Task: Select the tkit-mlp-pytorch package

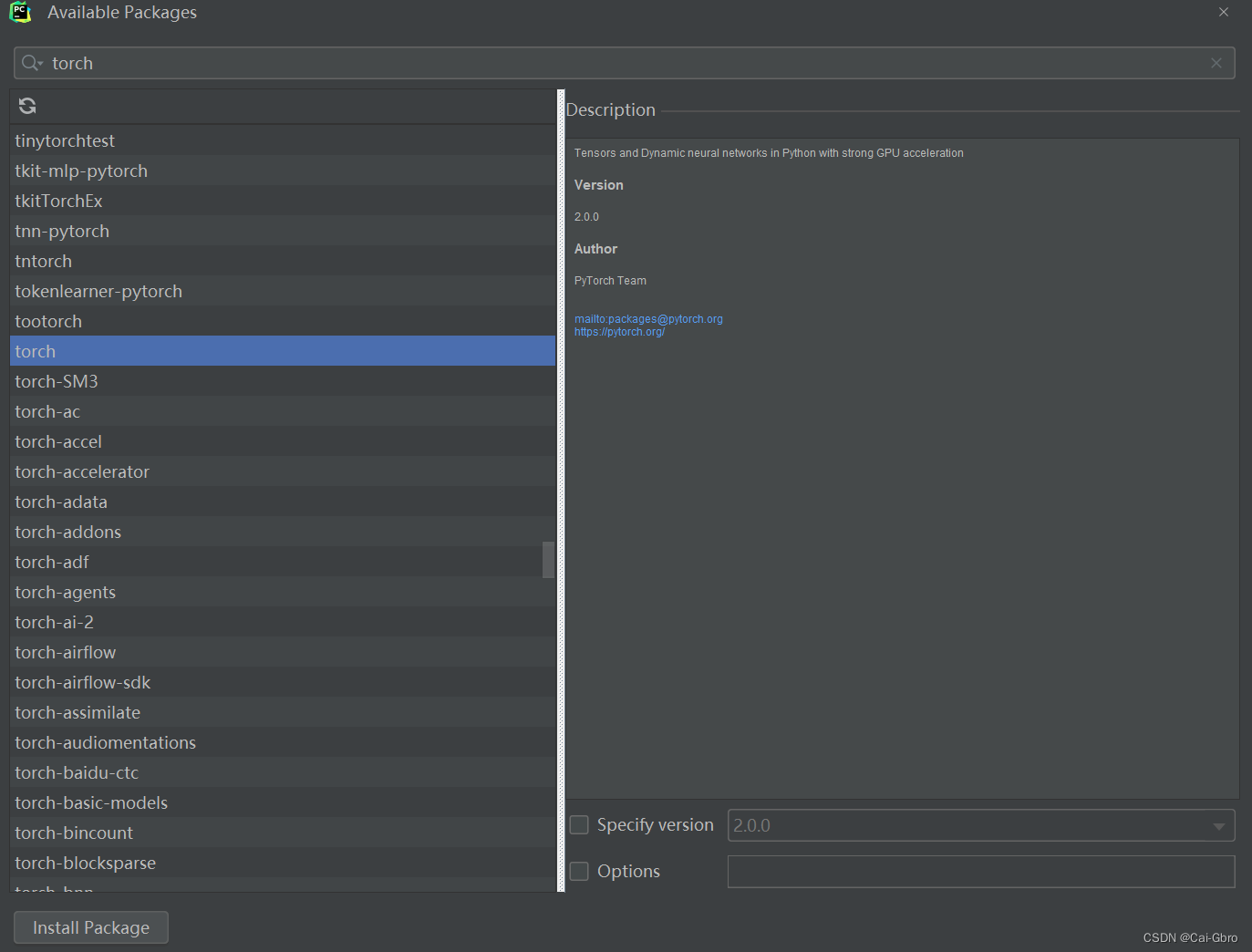Action: click(x=283, y=171)
